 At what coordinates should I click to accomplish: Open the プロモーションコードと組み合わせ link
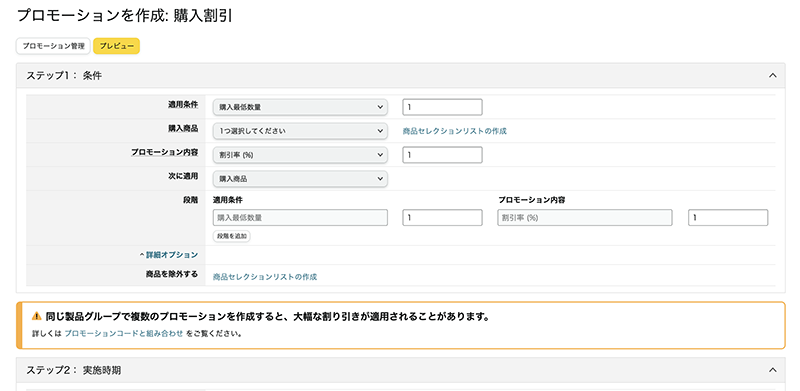pyautogui.click(x=123, y=334)
